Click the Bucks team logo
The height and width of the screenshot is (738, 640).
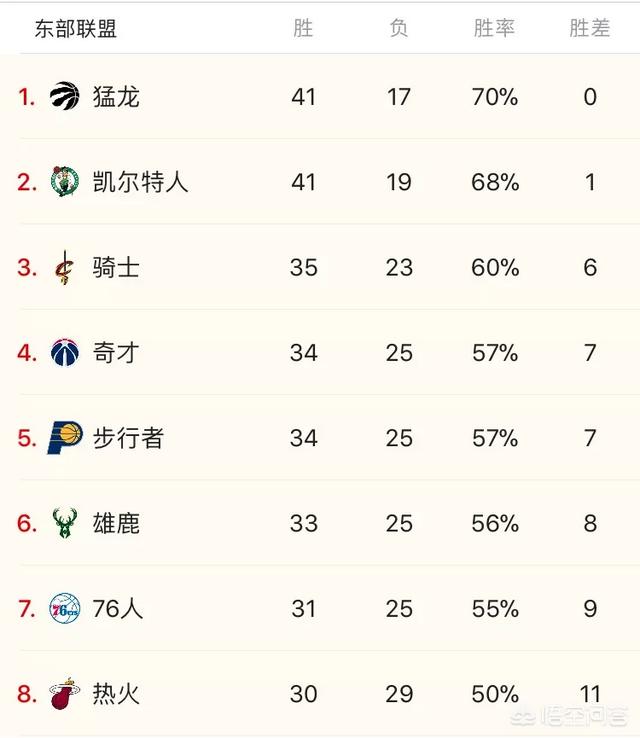64,523
